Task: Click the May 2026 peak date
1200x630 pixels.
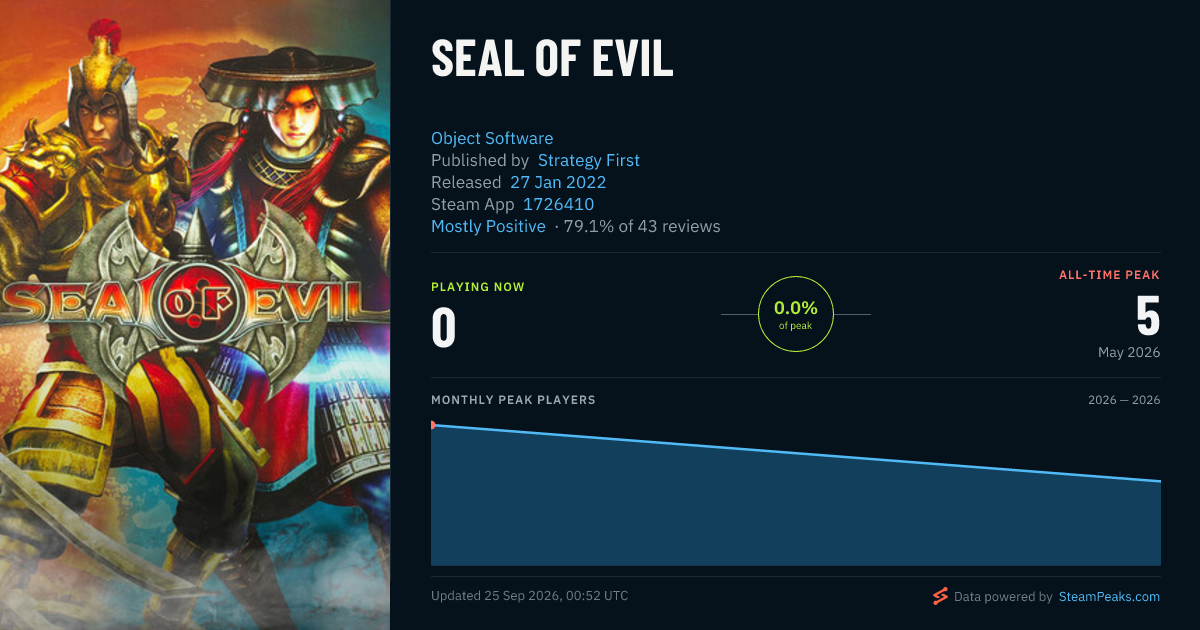Action: [1129, 352]
